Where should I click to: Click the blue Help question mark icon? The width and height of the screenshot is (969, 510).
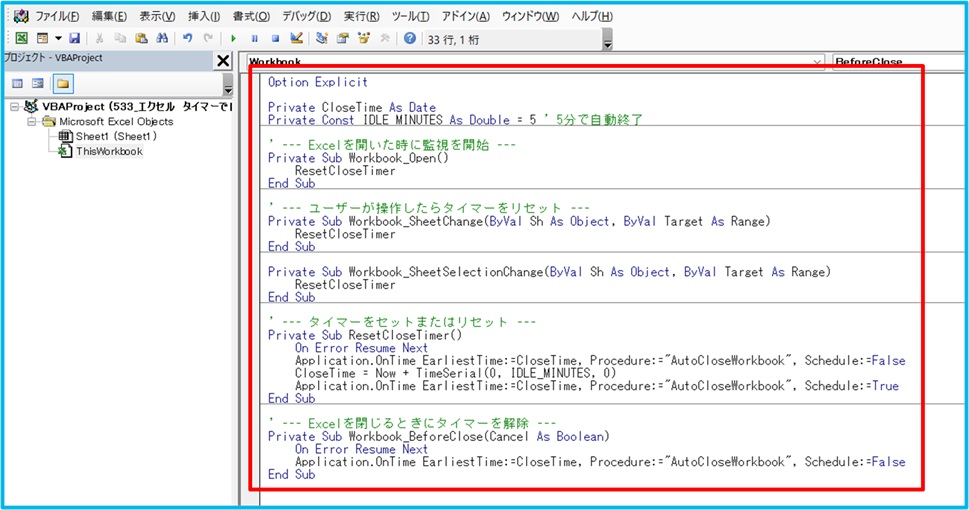[x=410, y=38]
